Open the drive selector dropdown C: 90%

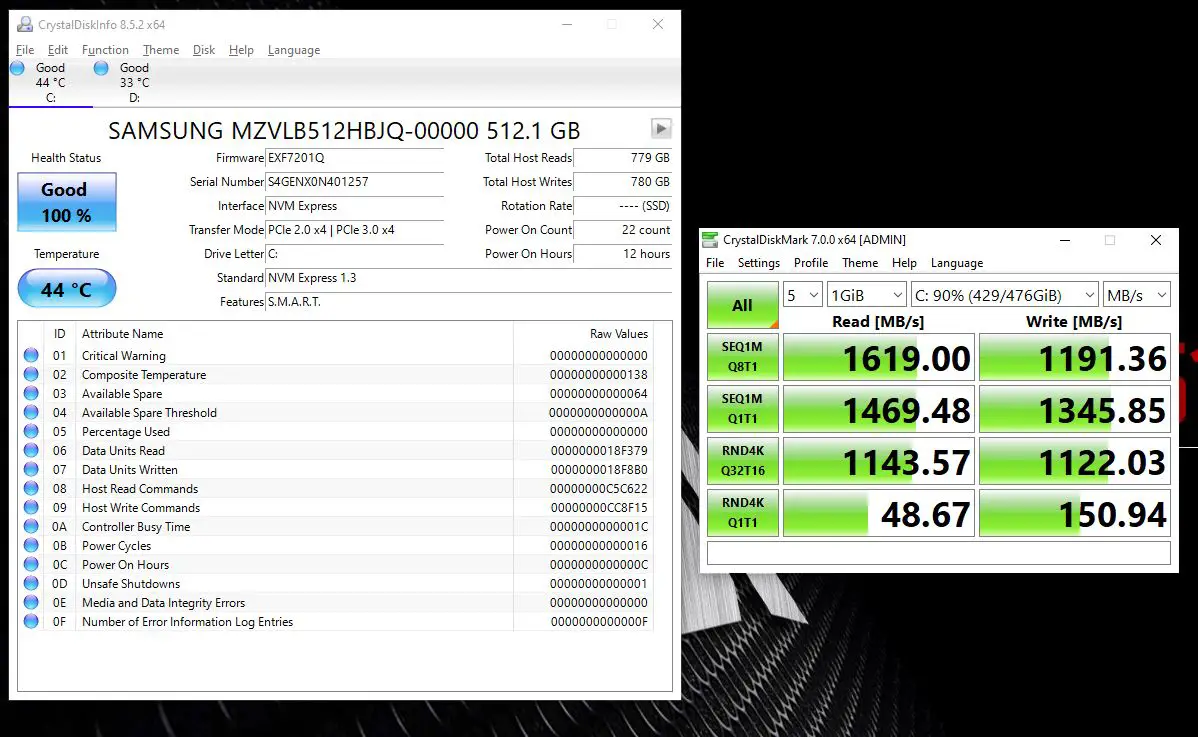tap(1005, 295)
